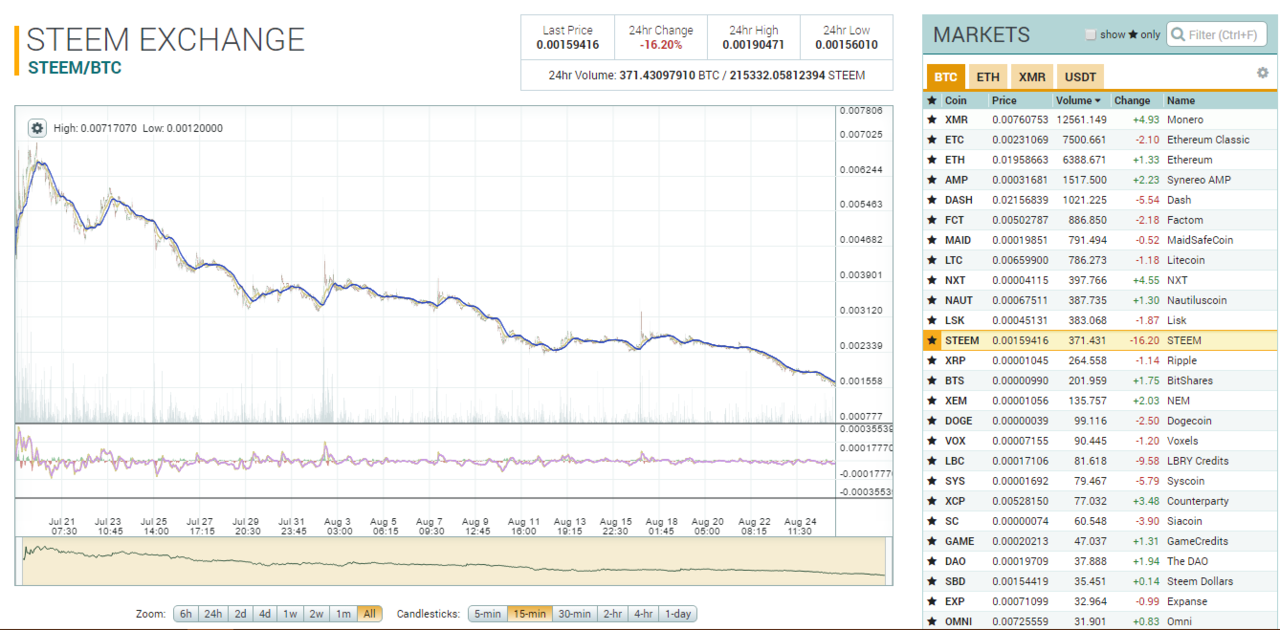Sort markets by the Name column
1280x630 pixels.
click(1181, 100)
